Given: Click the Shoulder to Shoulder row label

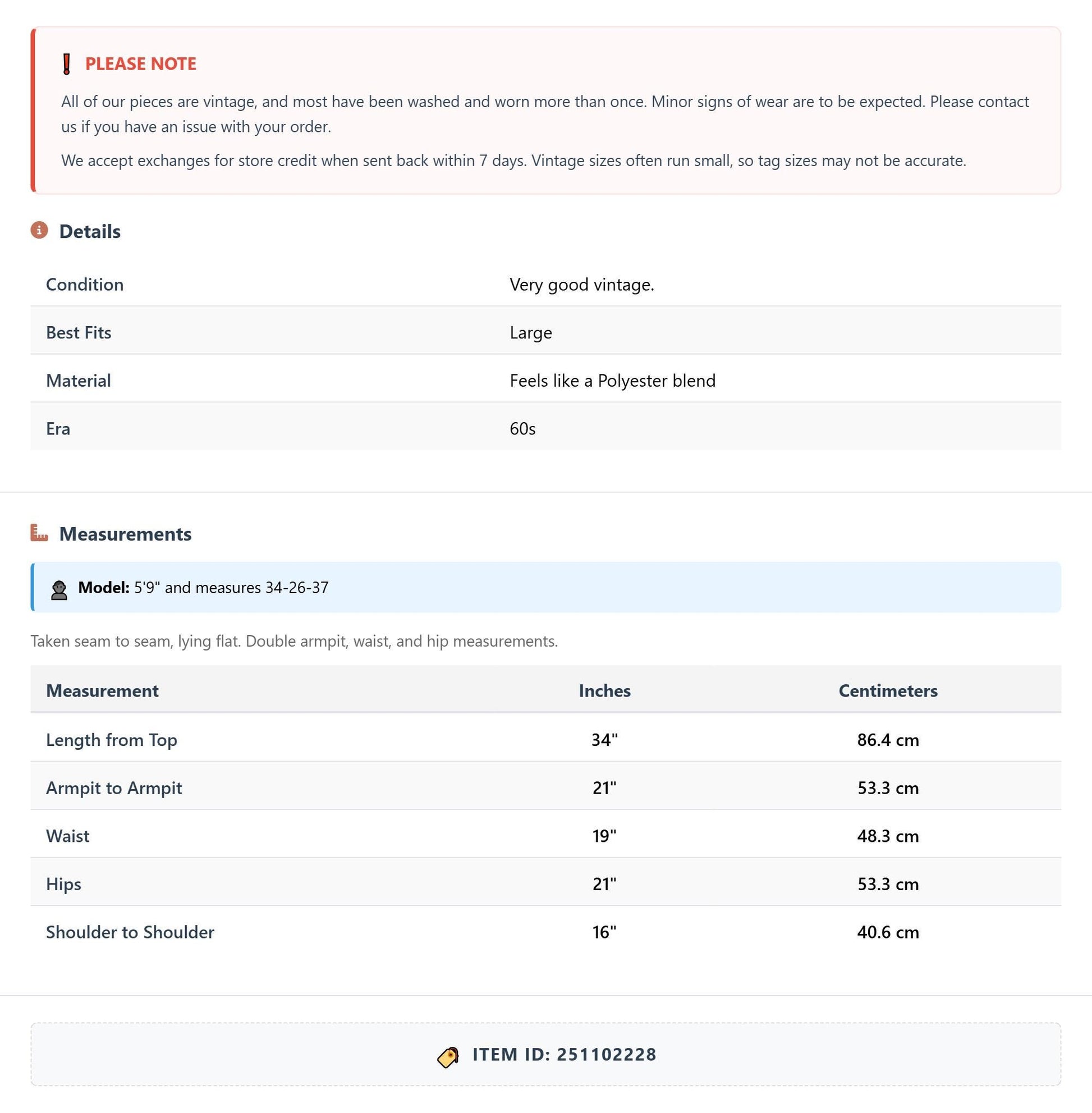Looking at the screenshot, I should [x=130, y=932].
